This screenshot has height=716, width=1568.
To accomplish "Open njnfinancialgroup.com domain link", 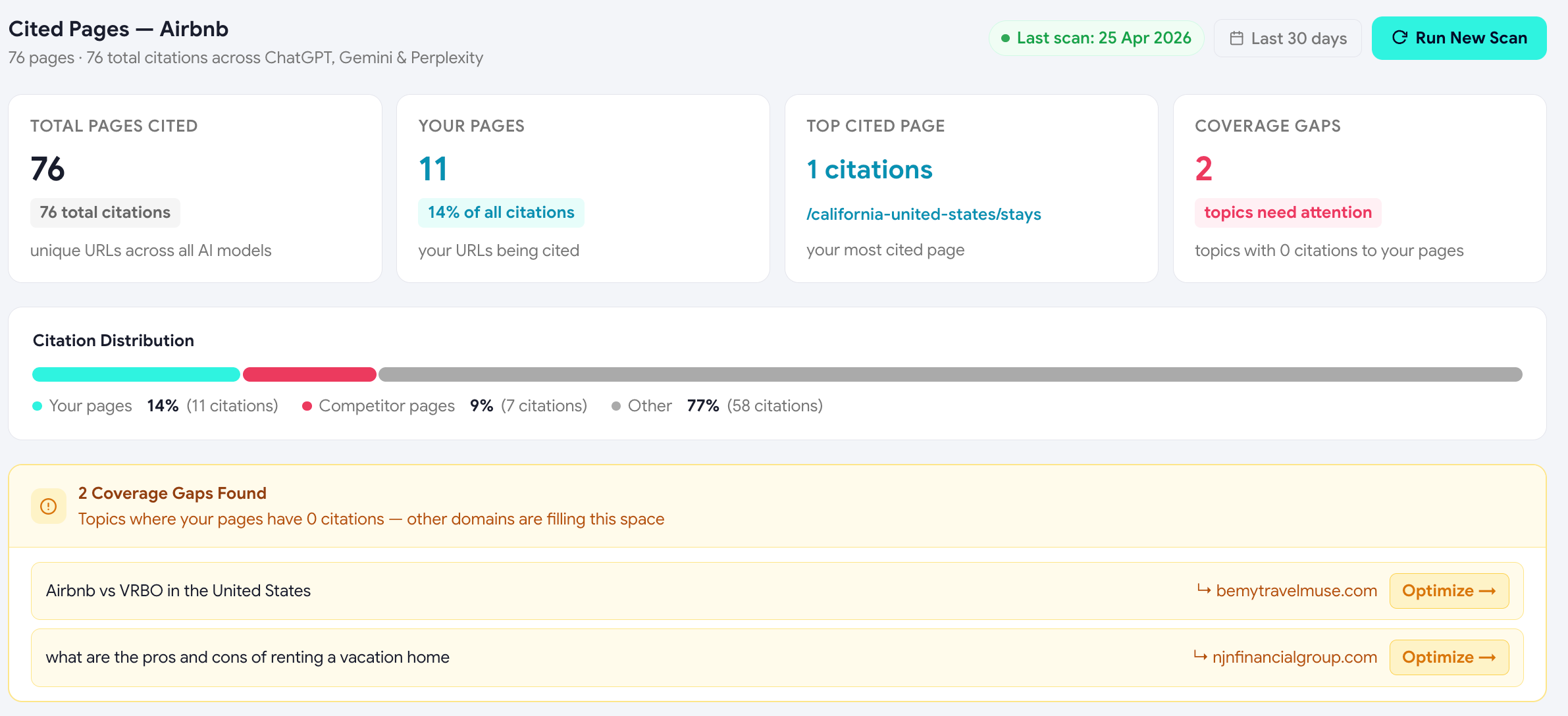I will [1294, 657].
